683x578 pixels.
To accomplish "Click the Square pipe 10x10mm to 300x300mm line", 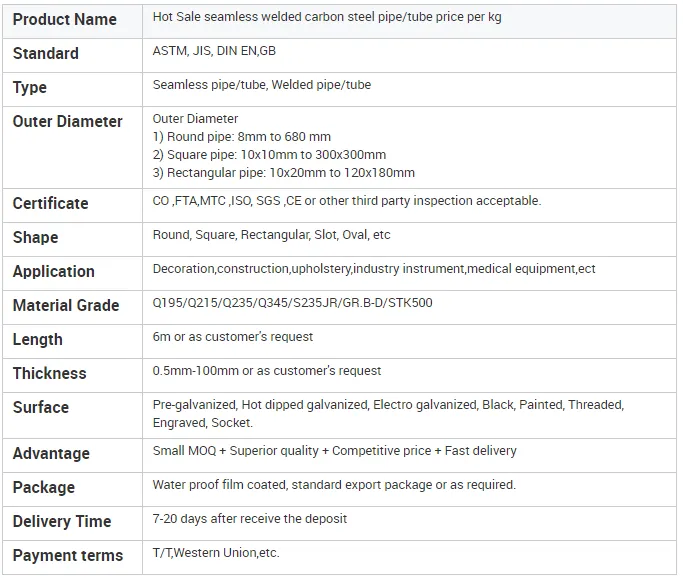I will coord(269,155).
